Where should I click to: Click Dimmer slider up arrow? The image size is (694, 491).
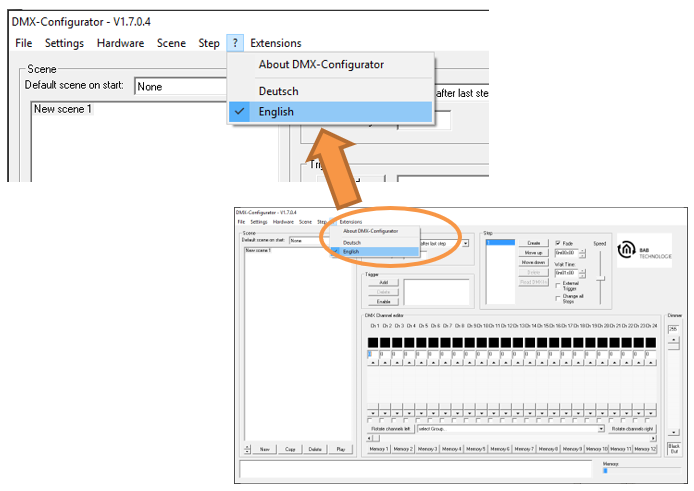point(674,340)
